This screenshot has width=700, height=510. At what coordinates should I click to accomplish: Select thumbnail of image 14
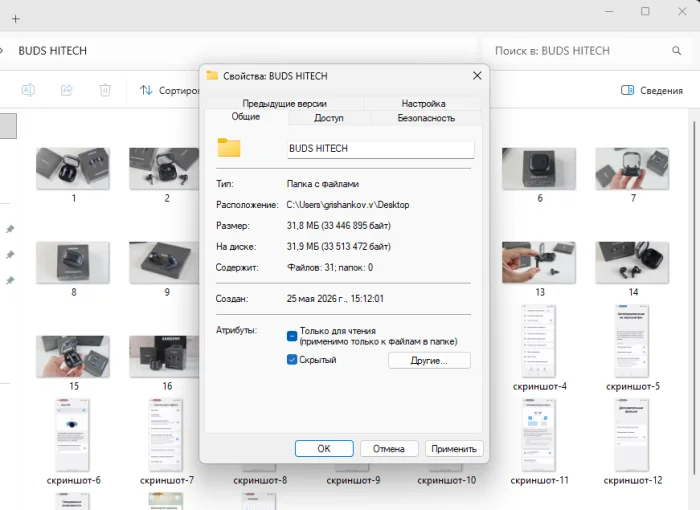tap(632, 263)
